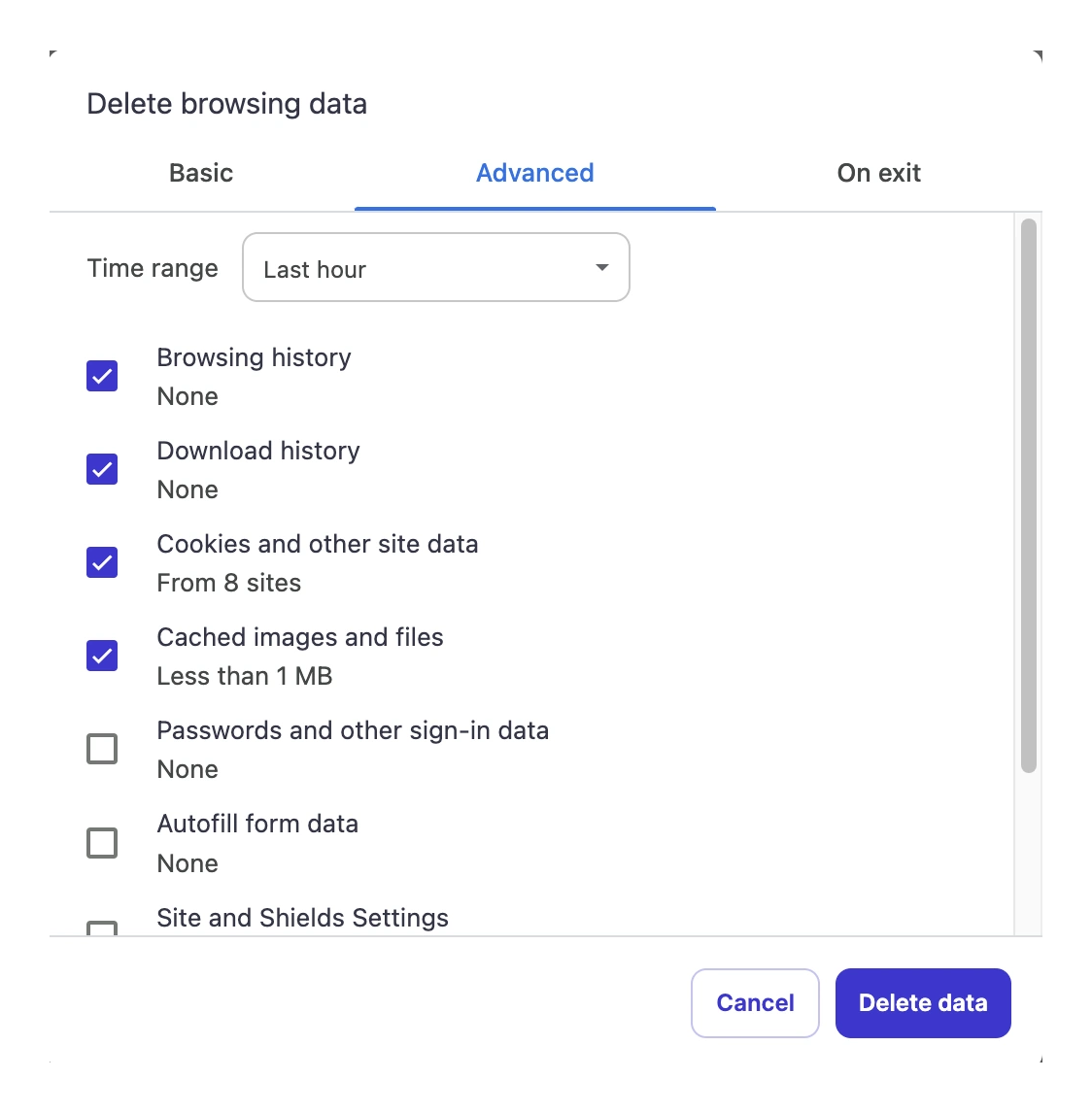Click the Delete data button
1092x1113 pixels.
coord(922,1002)
